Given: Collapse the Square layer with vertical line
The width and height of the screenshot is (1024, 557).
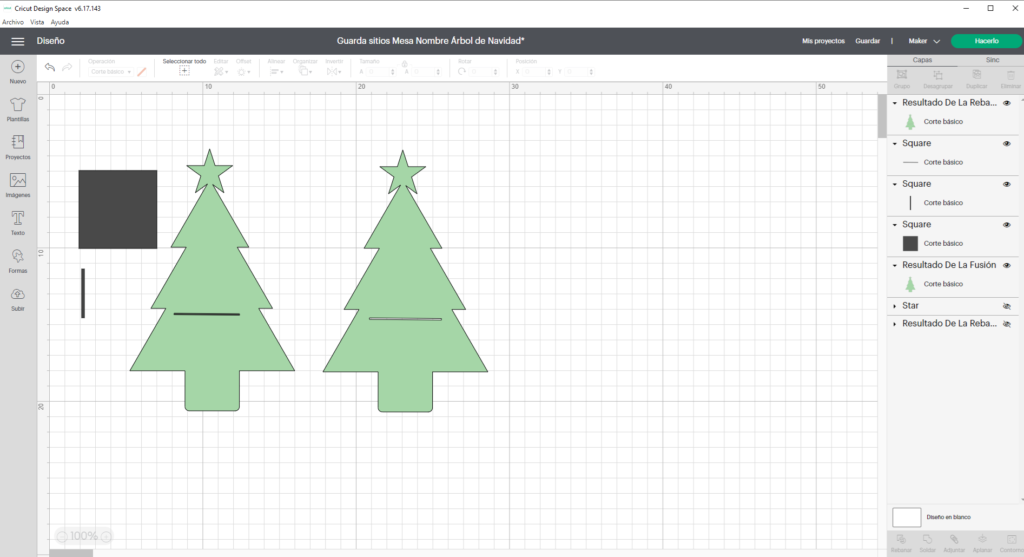Looking at the screenshot, I should pyautogui.click(x=895, y=184).
